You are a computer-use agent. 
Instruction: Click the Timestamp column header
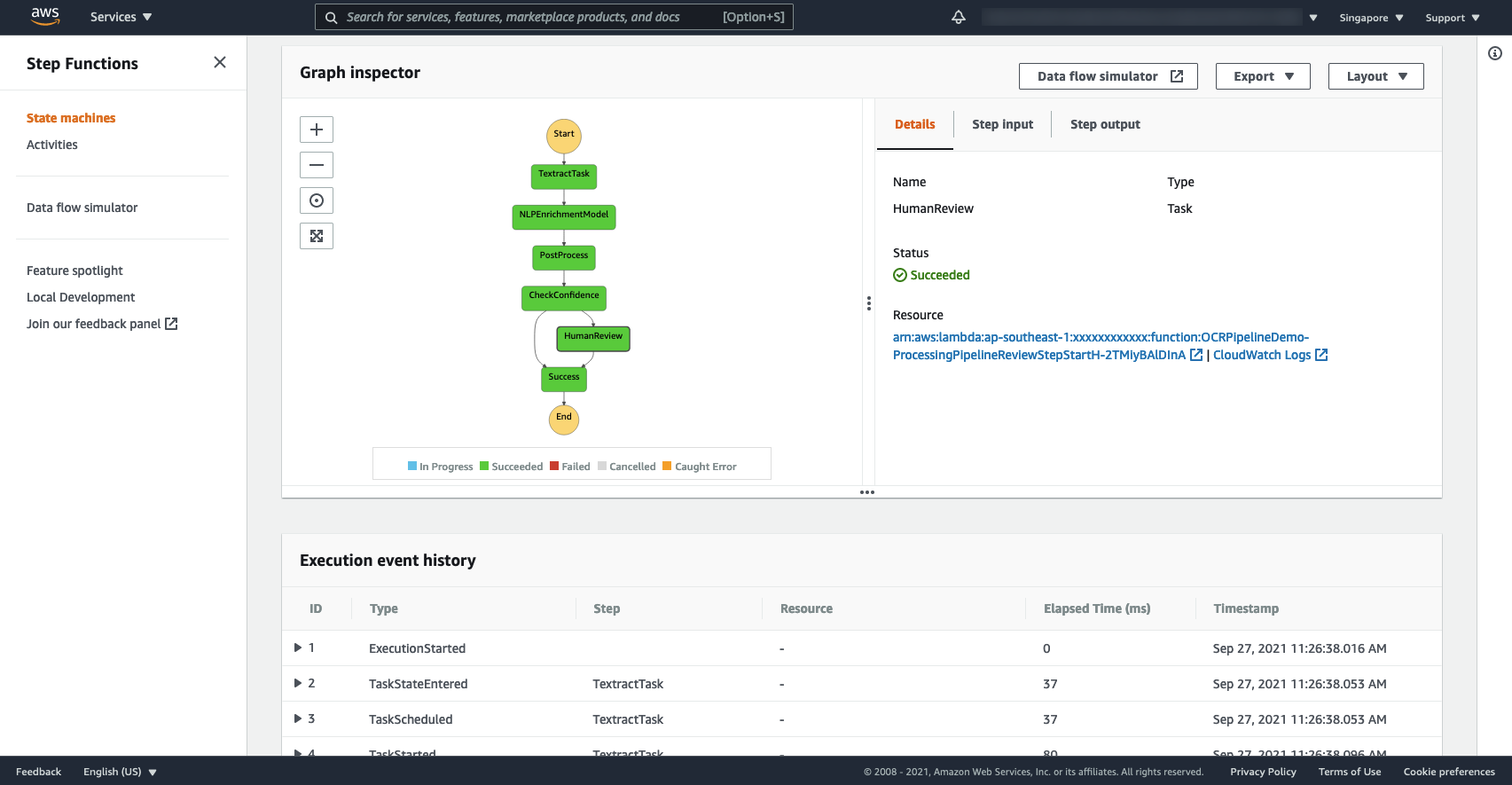pyautogui.click(x=1246, y=608)
